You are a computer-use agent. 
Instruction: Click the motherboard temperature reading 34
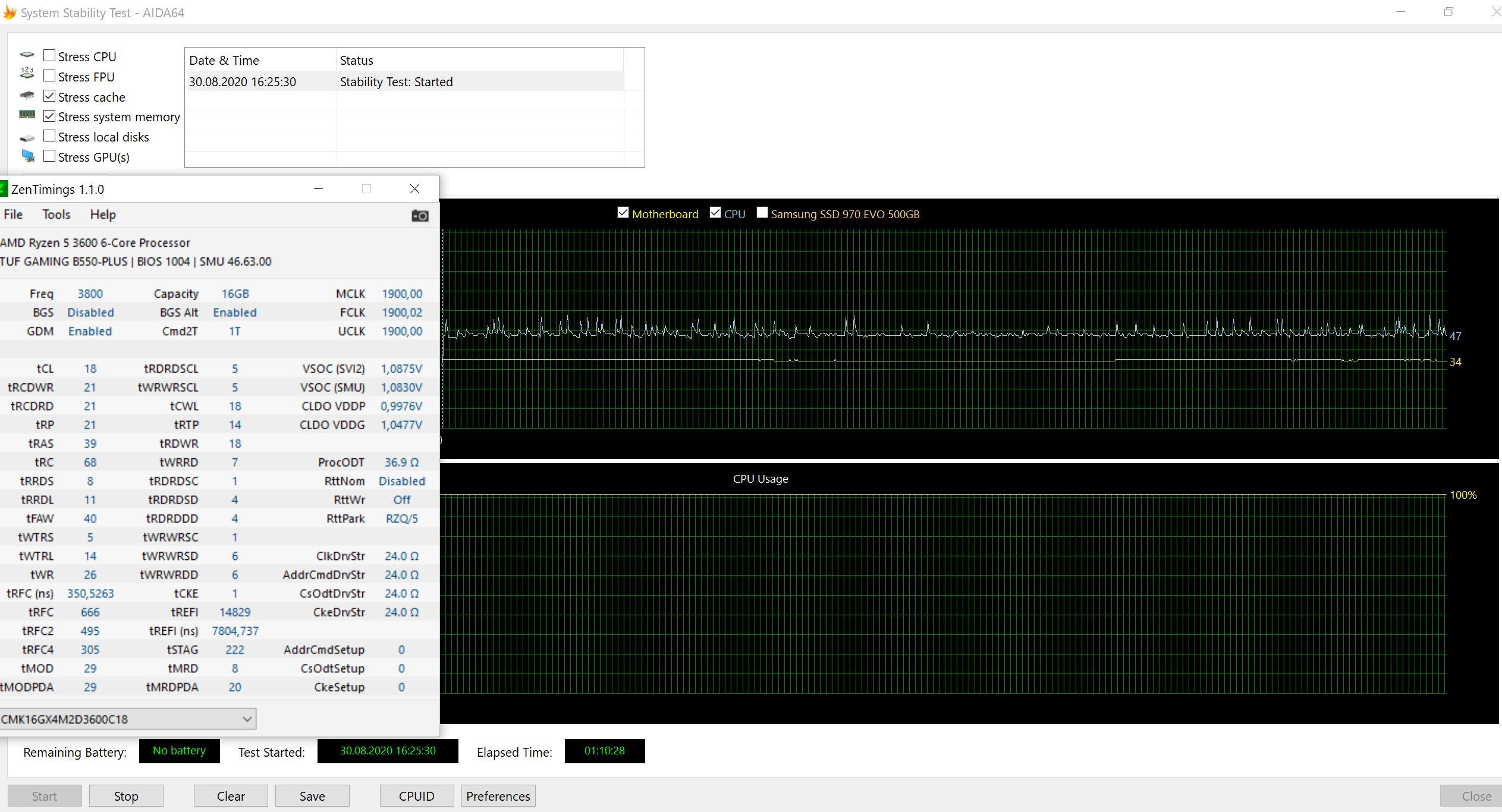point(1455,361)
